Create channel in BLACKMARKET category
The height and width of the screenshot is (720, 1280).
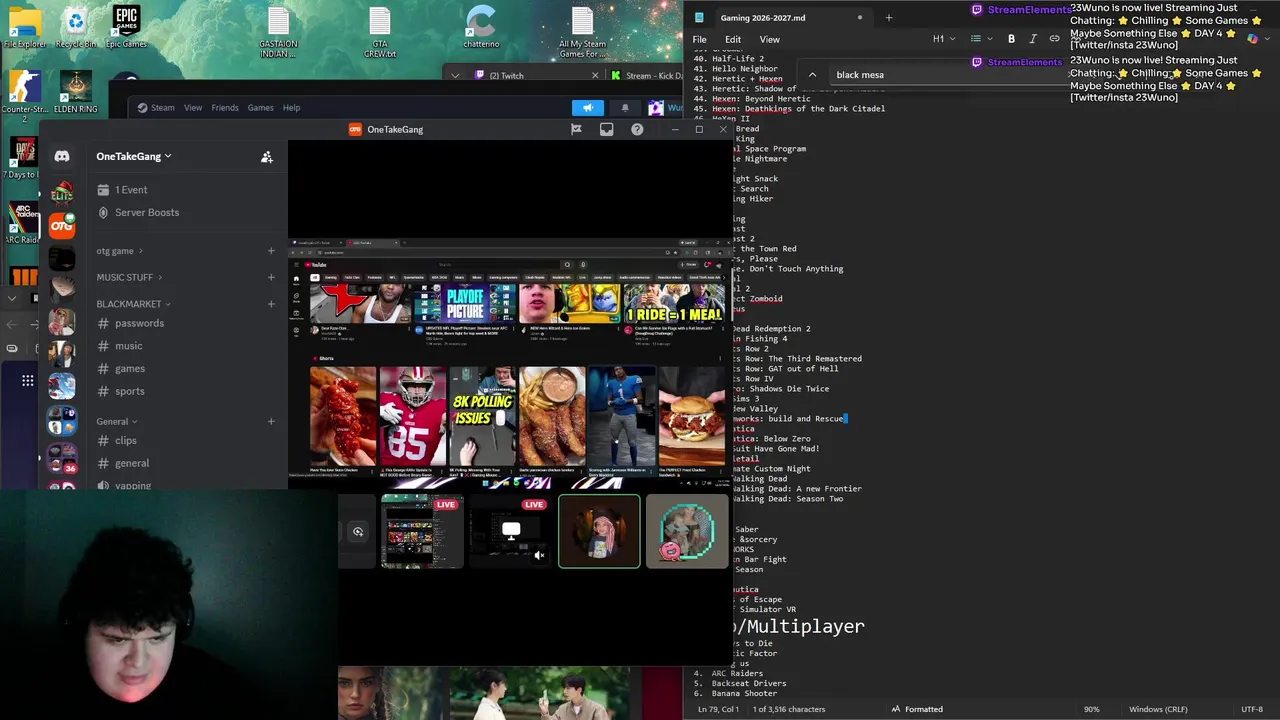[x=271, y=304]
